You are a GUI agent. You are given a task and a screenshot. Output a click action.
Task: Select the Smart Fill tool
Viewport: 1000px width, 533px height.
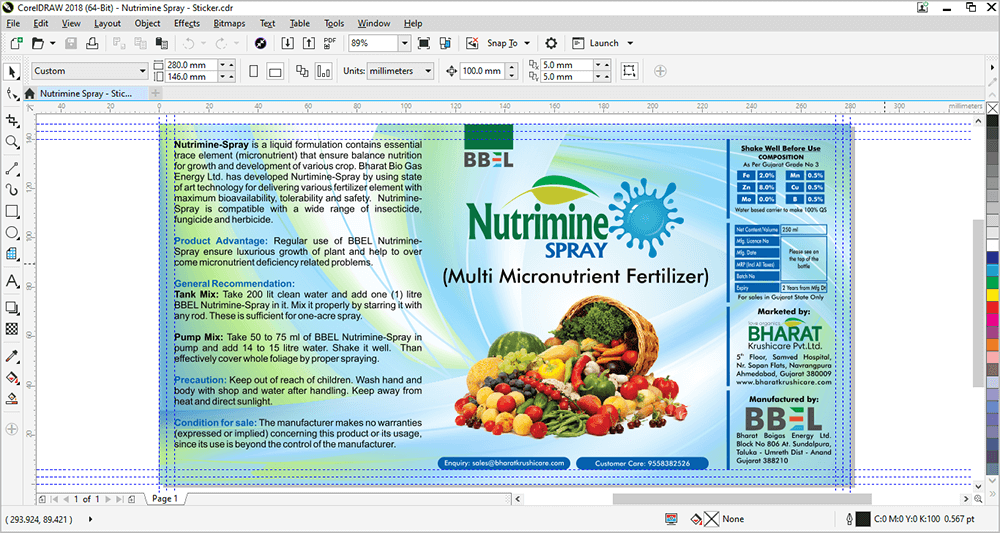[x=11, y=399]
